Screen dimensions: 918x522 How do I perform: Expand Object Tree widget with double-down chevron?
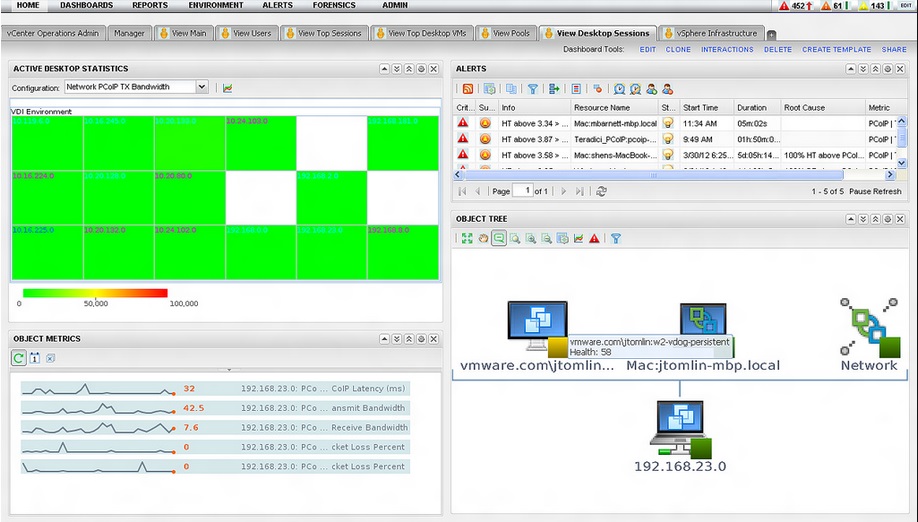point(863,219)
